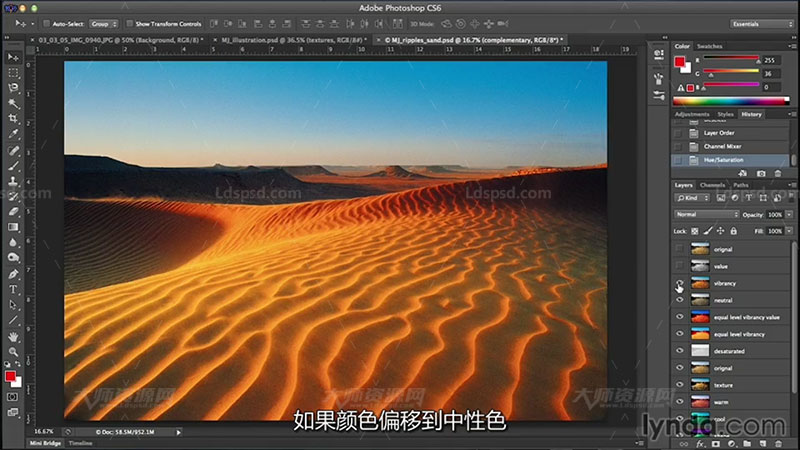Select the Path Selection tool
800x450 pixels.
[x=13, y=305]
